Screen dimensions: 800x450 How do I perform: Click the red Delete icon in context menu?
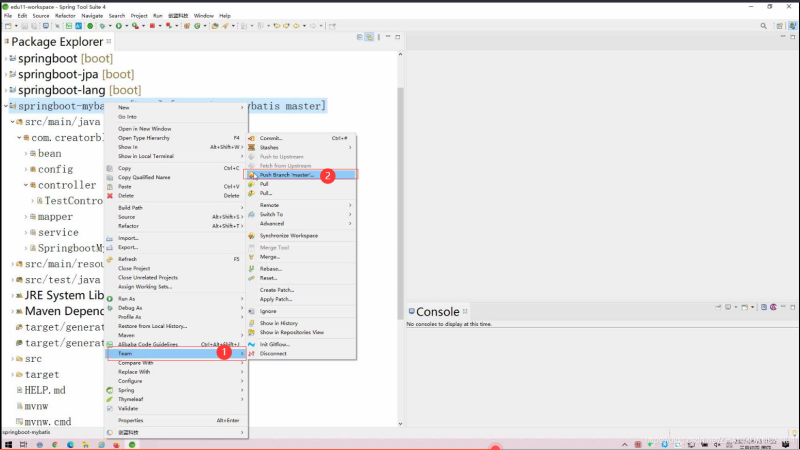111,196
